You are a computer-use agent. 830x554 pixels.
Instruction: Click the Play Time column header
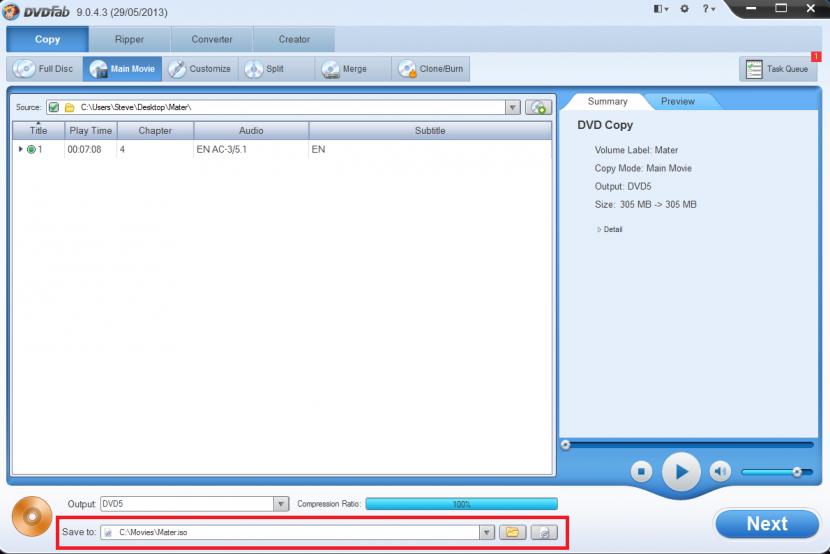point(91,130)
